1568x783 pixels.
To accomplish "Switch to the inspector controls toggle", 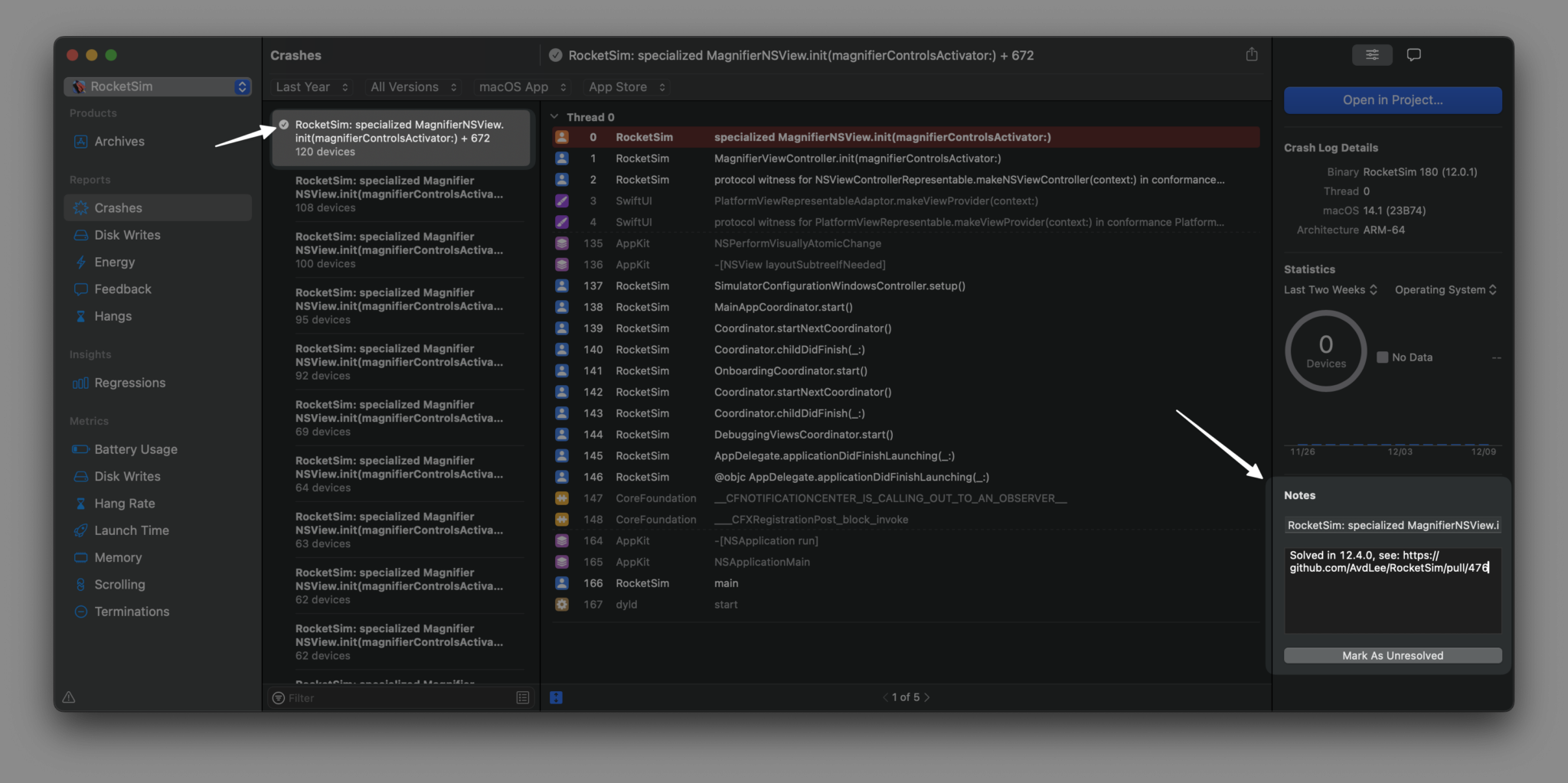I will coord(1371,54).
